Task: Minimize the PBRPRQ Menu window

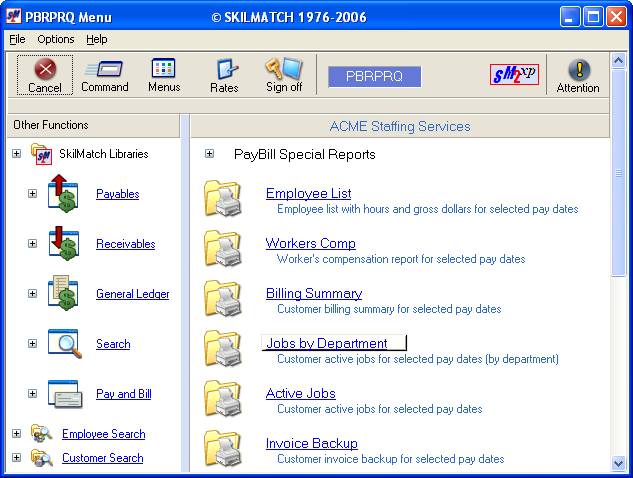Action: tap(570, 17)
